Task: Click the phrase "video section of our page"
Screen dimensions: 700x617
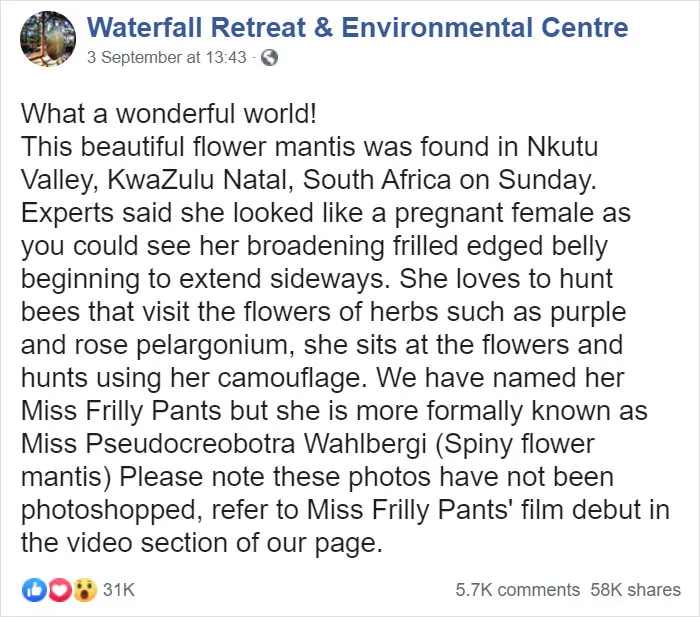Action: click(x=222, y=543)
